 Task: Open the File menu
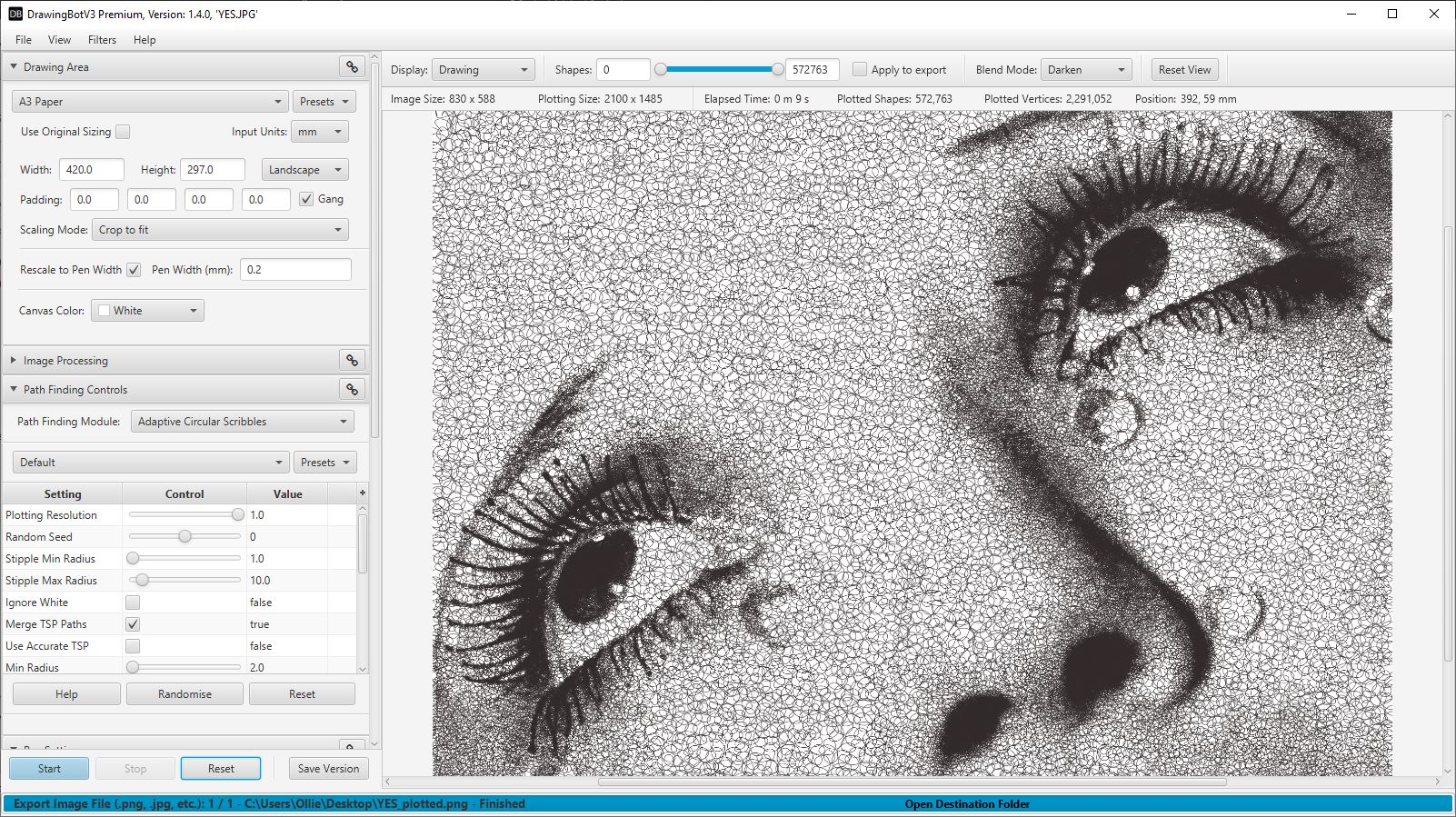[x=24, y=40]
